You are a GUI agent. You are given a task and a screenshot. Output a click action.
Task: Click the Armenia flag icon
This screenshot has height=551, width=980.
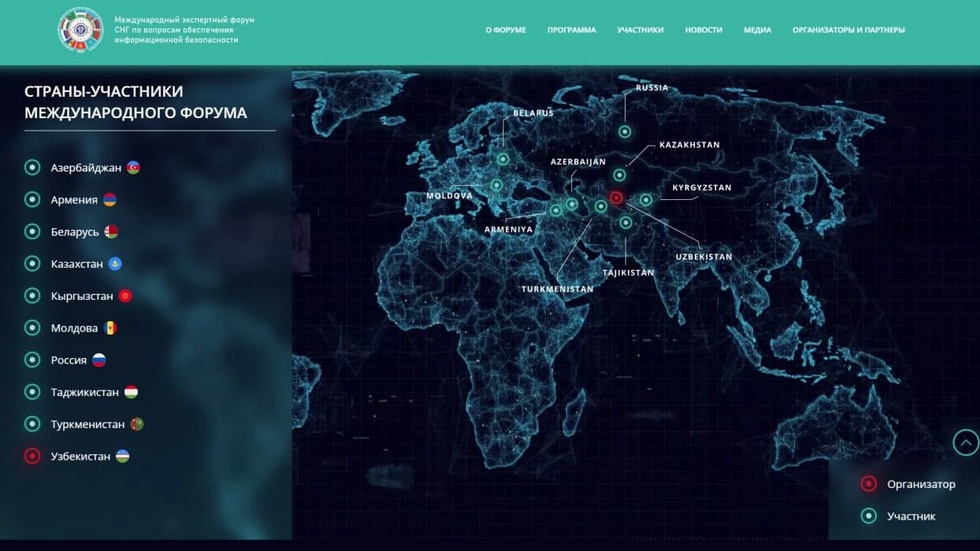tap(110, 200)
